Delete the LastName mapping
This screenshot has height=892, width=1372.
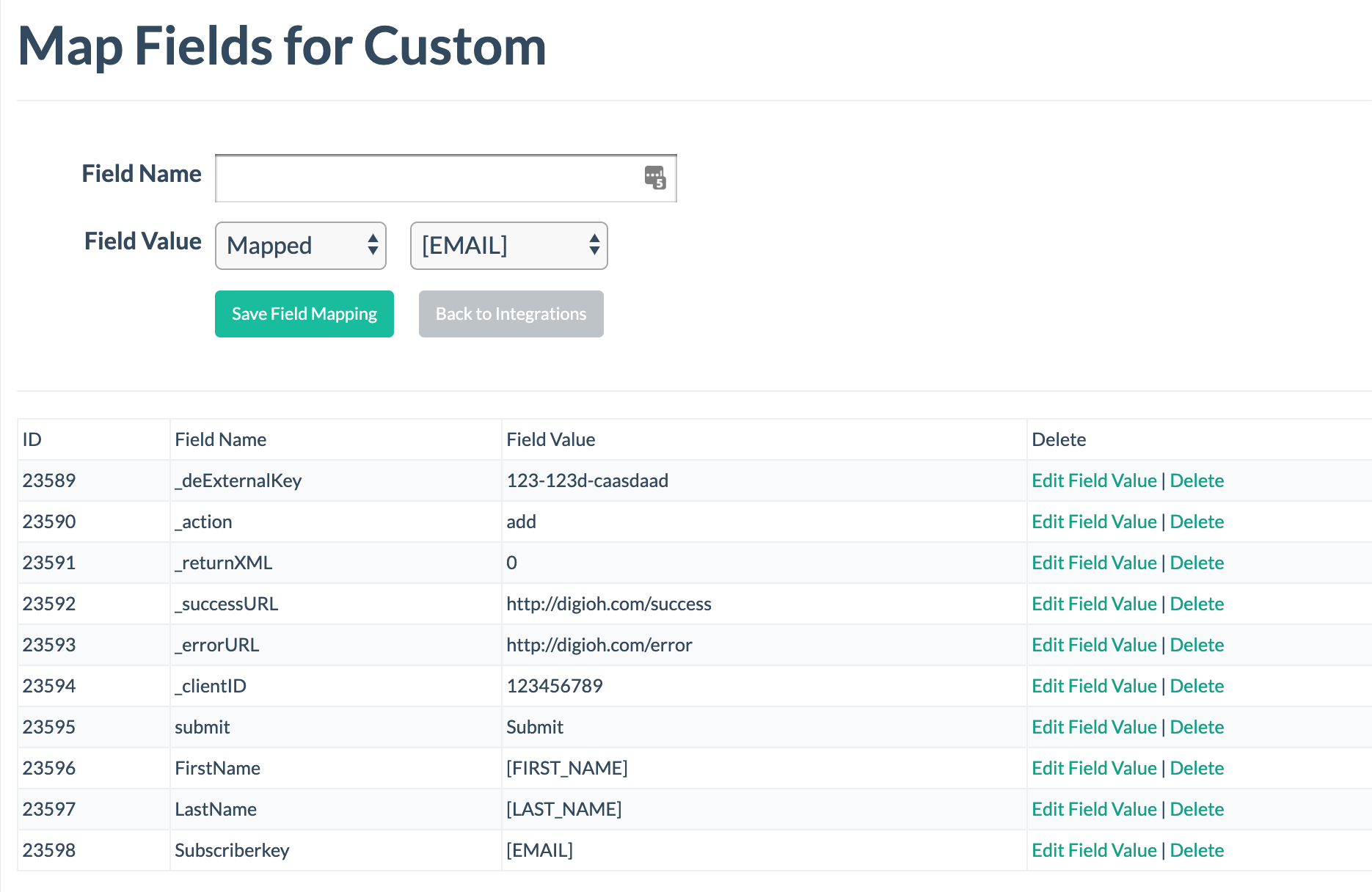point(1197,809)
